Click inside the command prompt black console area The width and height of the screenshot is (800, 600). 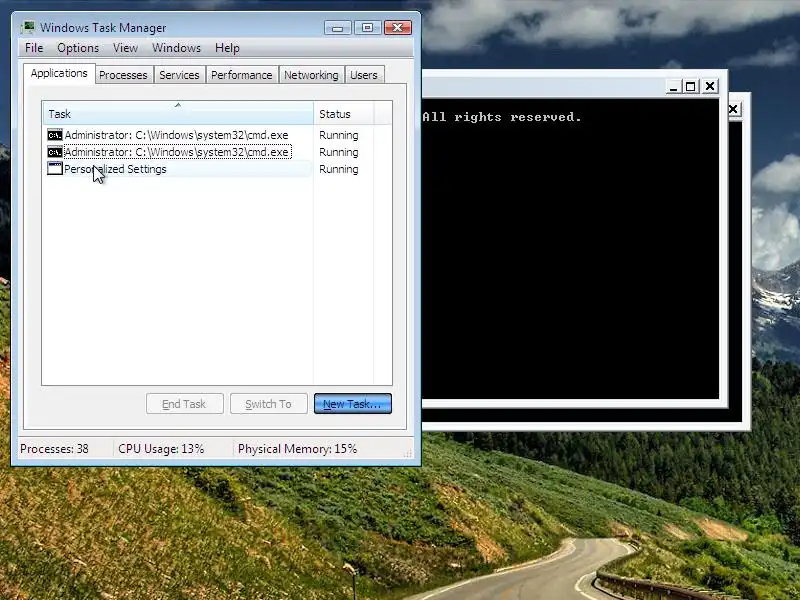click(x=570, y=248)
